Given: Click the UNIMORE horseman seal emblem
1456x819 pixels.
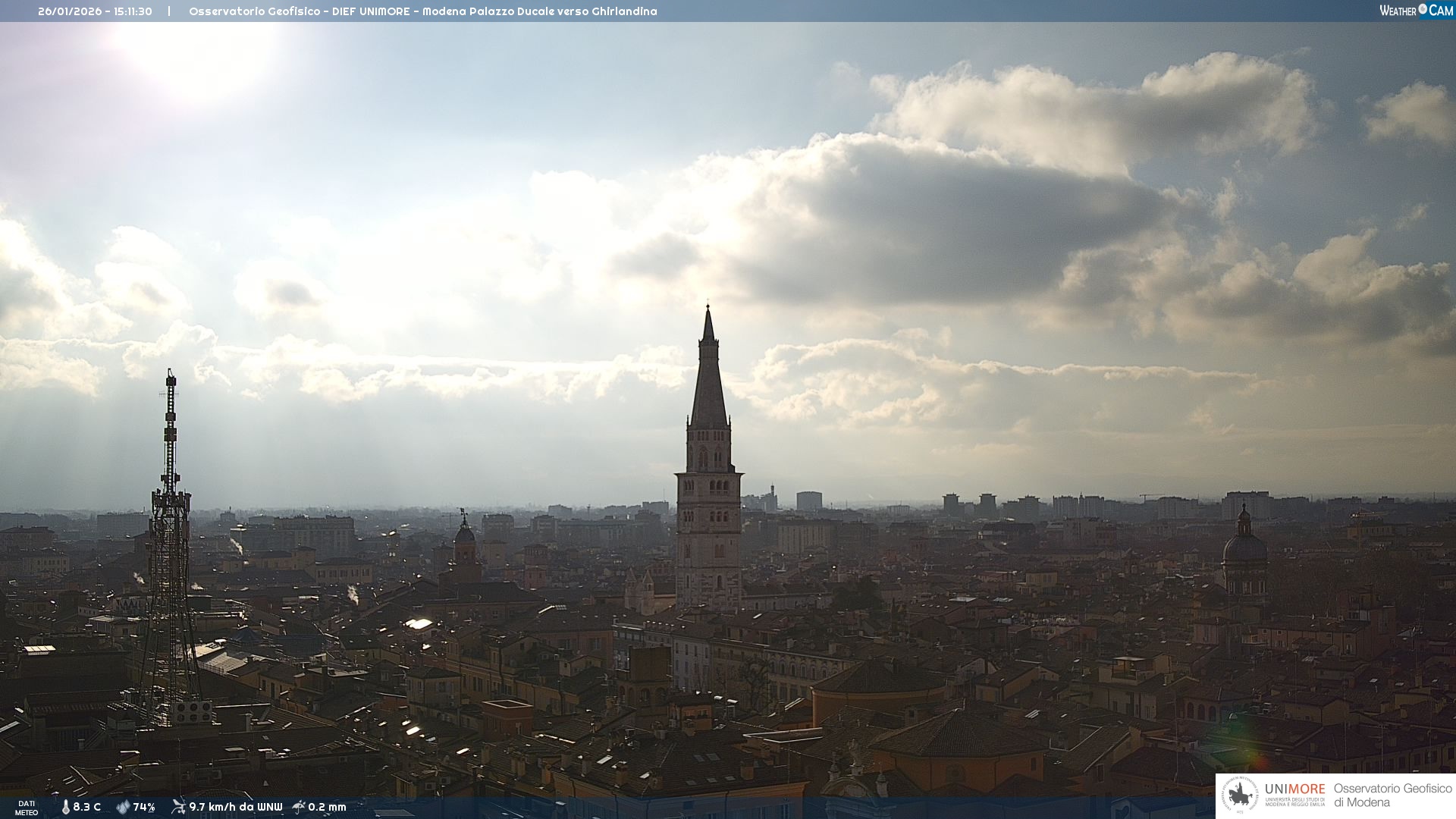Looking at the screenshot, I should point(1240,795).
